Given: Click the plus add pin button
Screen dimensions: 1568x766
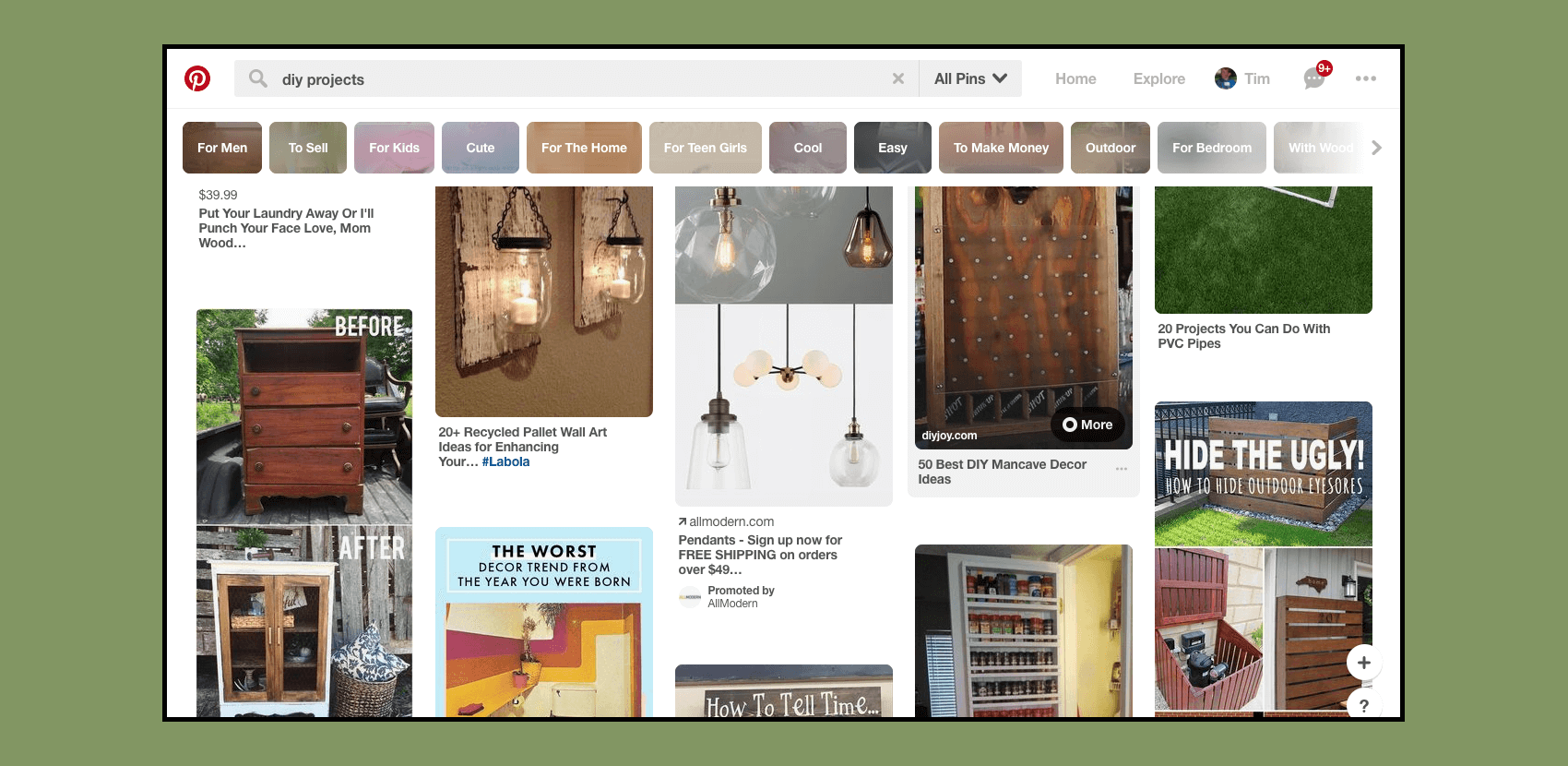Looking at the screenshot, I should (x=1363, y=662).
